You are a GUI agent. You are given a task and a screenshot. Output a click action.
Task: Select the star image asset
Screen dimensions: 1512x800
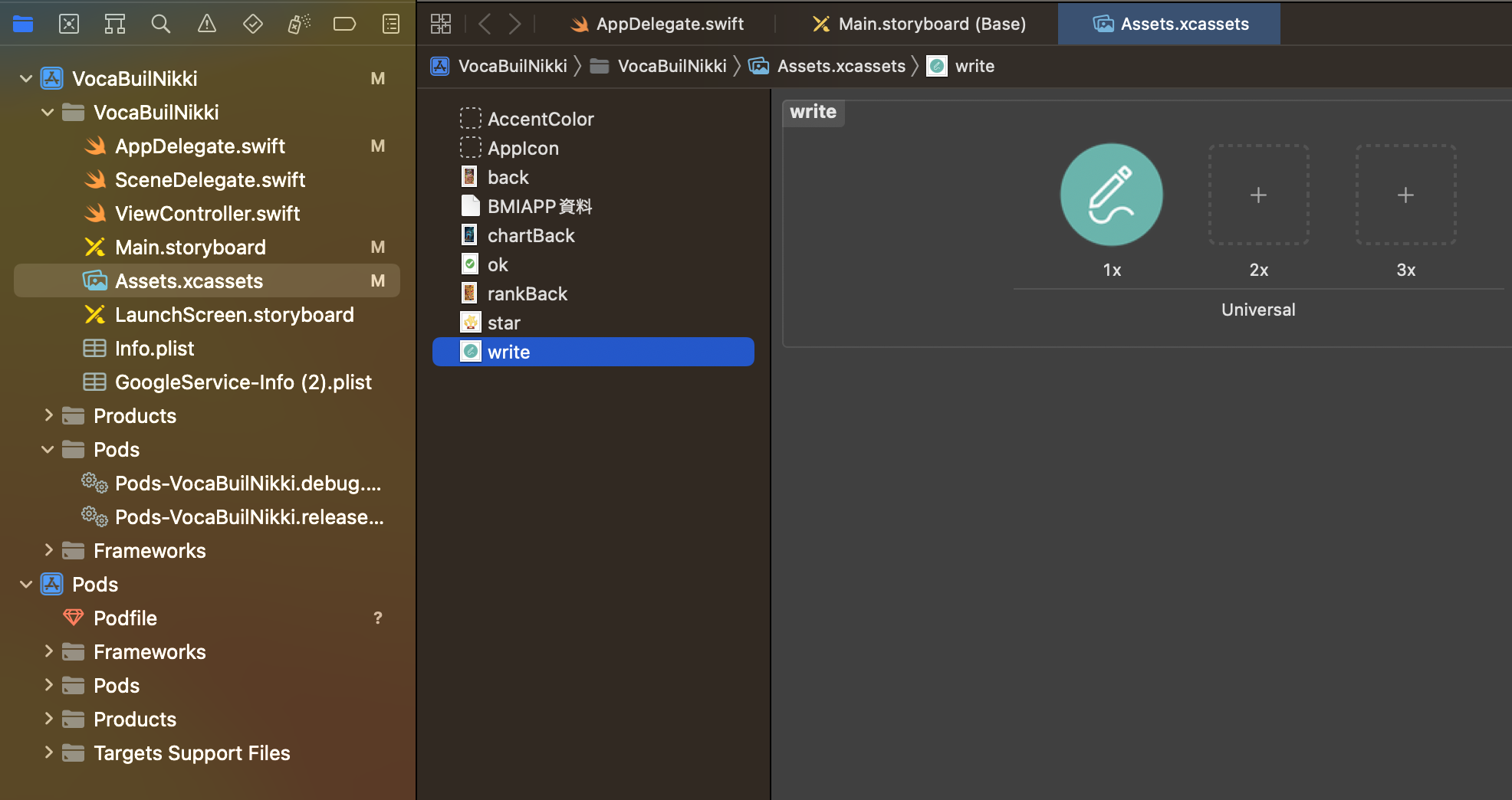pyautogui.click(x=593, y=323)
